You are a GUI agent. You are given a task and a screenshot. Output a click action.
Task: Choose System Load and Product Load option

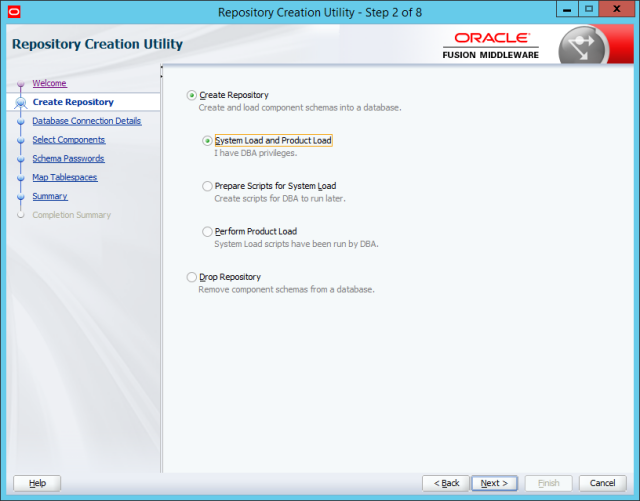click(x=207, y=141)
